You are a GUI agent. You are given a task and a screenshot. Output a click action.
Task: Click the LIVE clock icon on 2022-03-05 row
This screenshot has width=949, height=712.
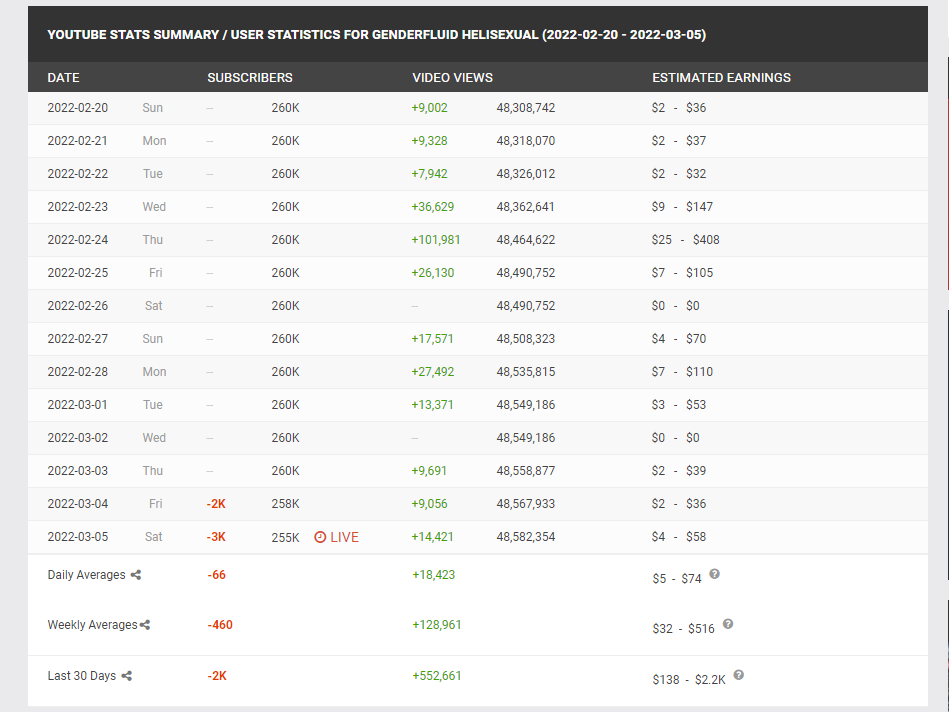coord(320,537)
